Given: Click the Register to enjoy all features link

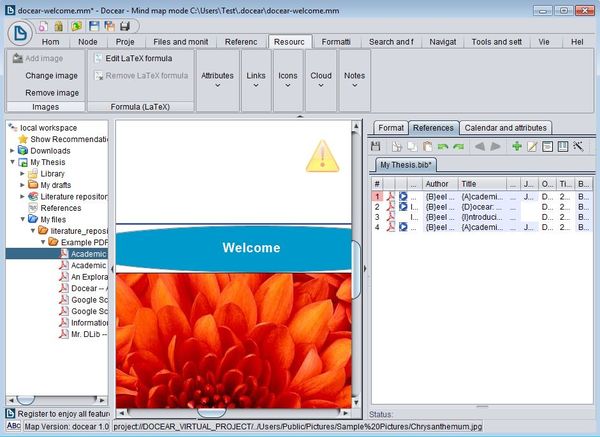Looking at the screenshot, I should (63, 414).
